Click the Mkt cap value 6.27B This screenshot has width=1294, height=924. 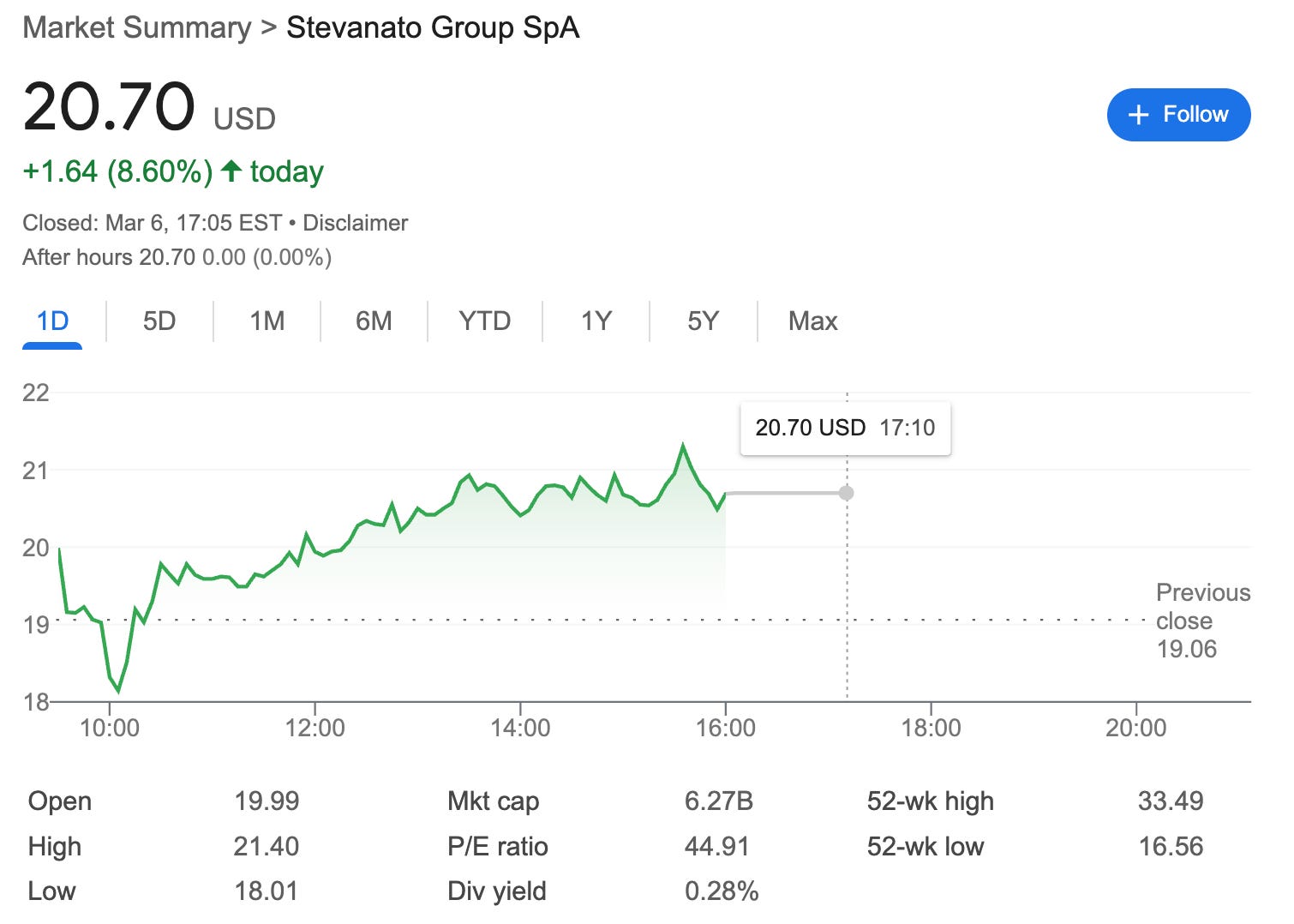[x=718, y=801]
